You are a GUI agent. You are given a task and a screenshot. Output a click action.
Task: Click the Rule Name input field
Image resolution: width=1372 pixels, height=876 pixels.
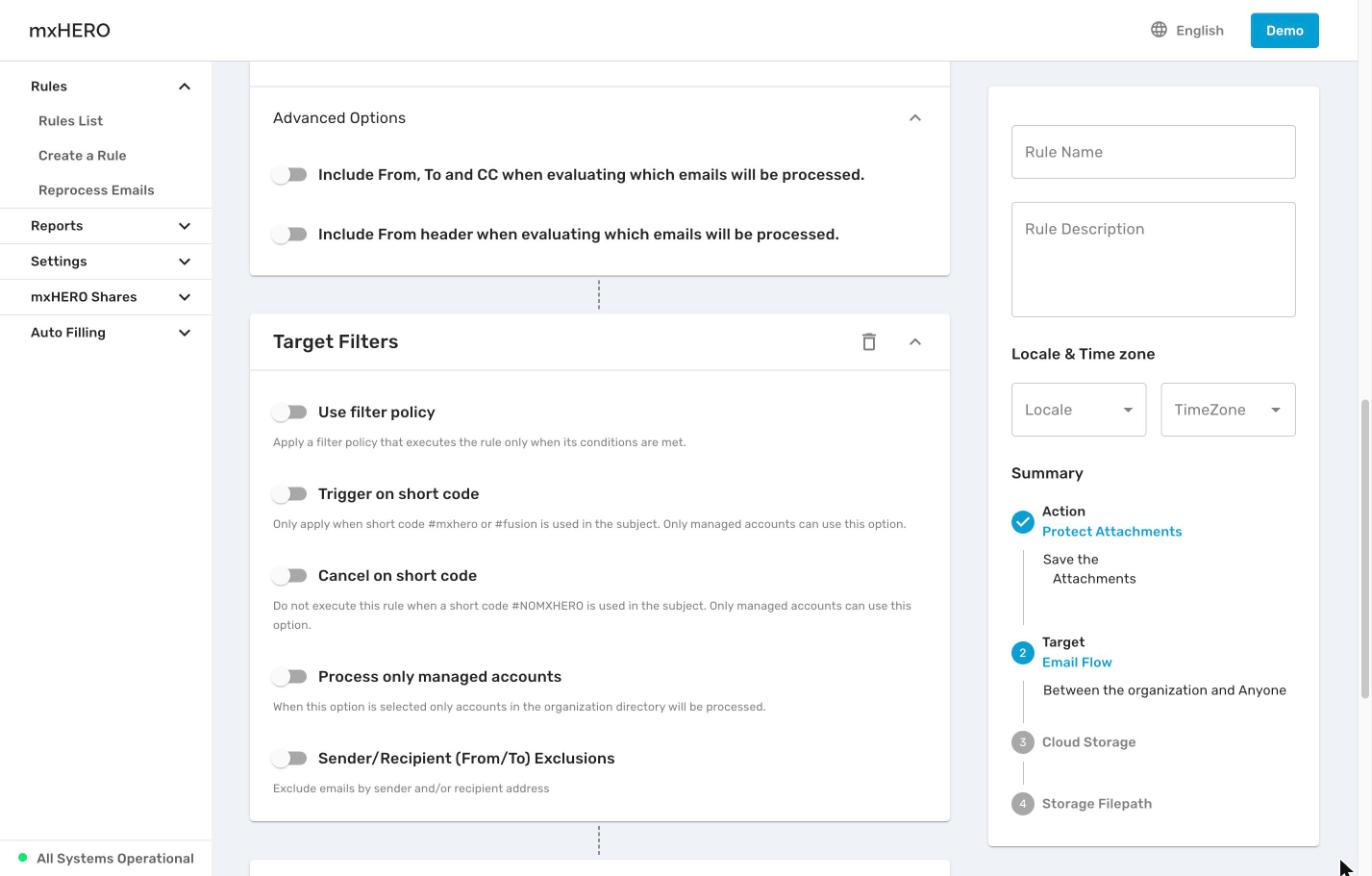tap(1153, 152)
